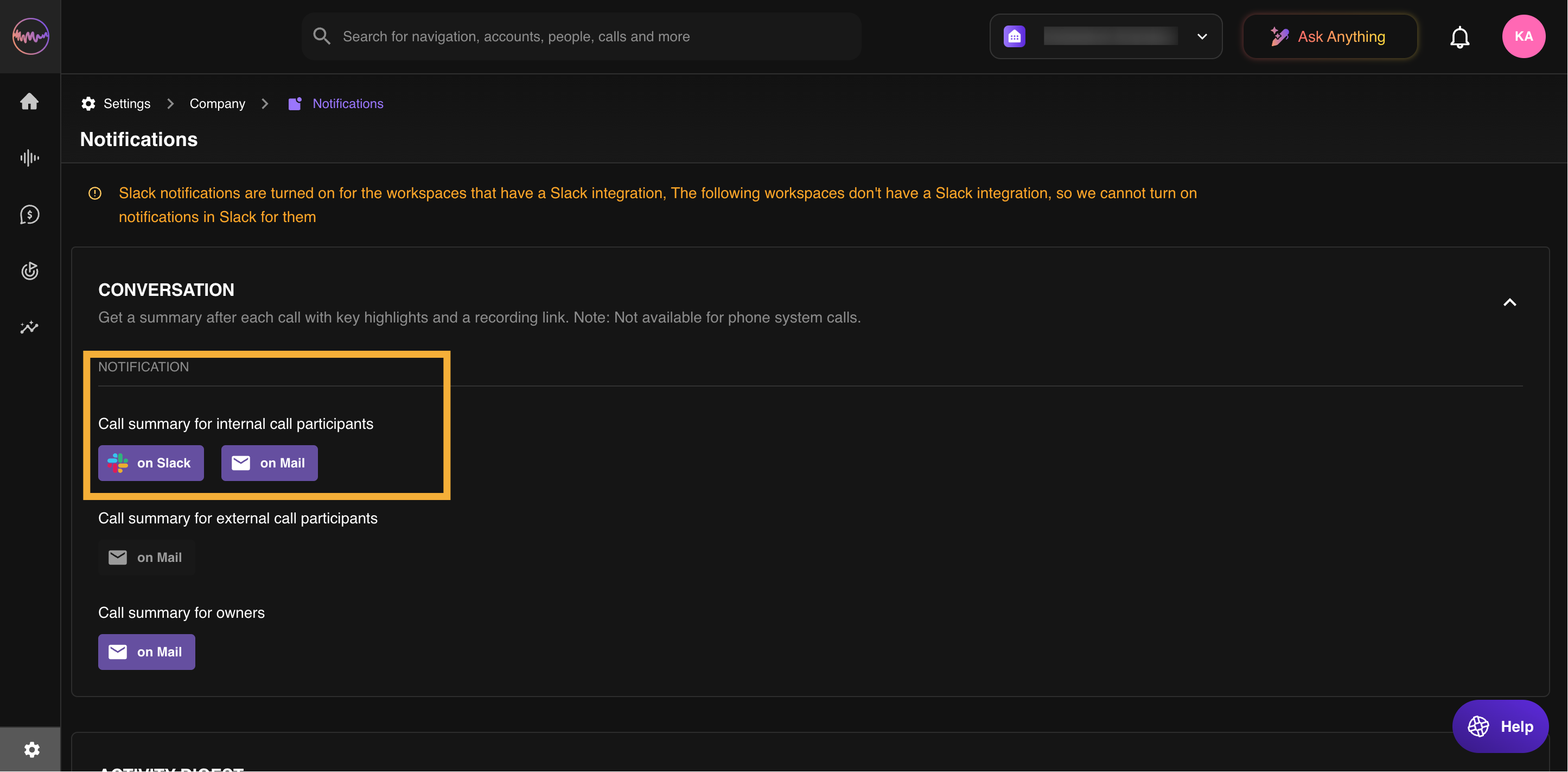The width and height of the screenshot is (1568, 772).
Task: Go to Company breadcrumb
Action: click(218, 104)
